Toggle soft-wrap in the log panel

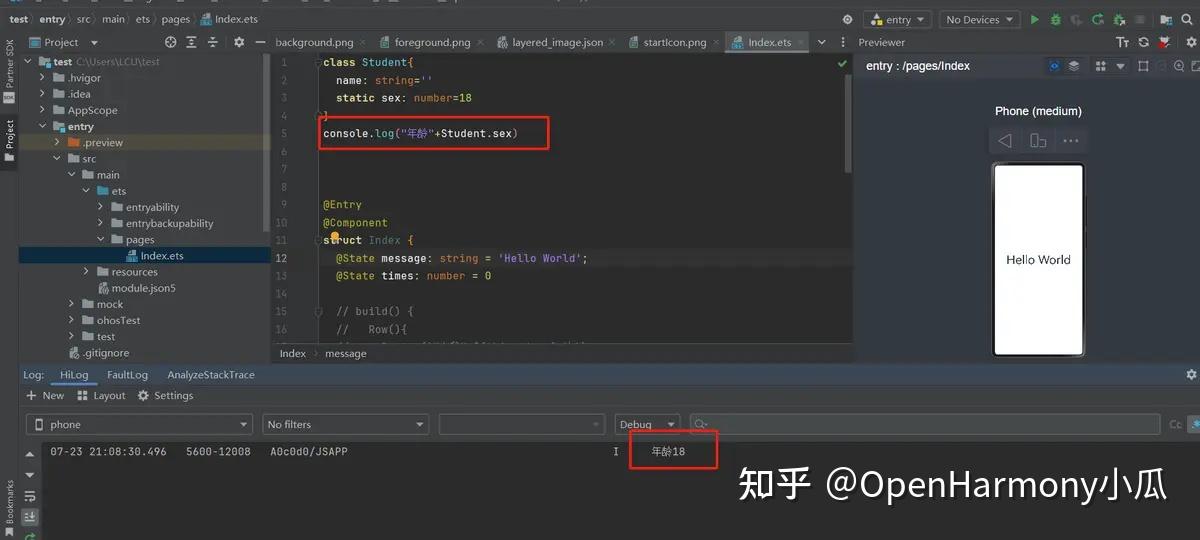(30, 496)
